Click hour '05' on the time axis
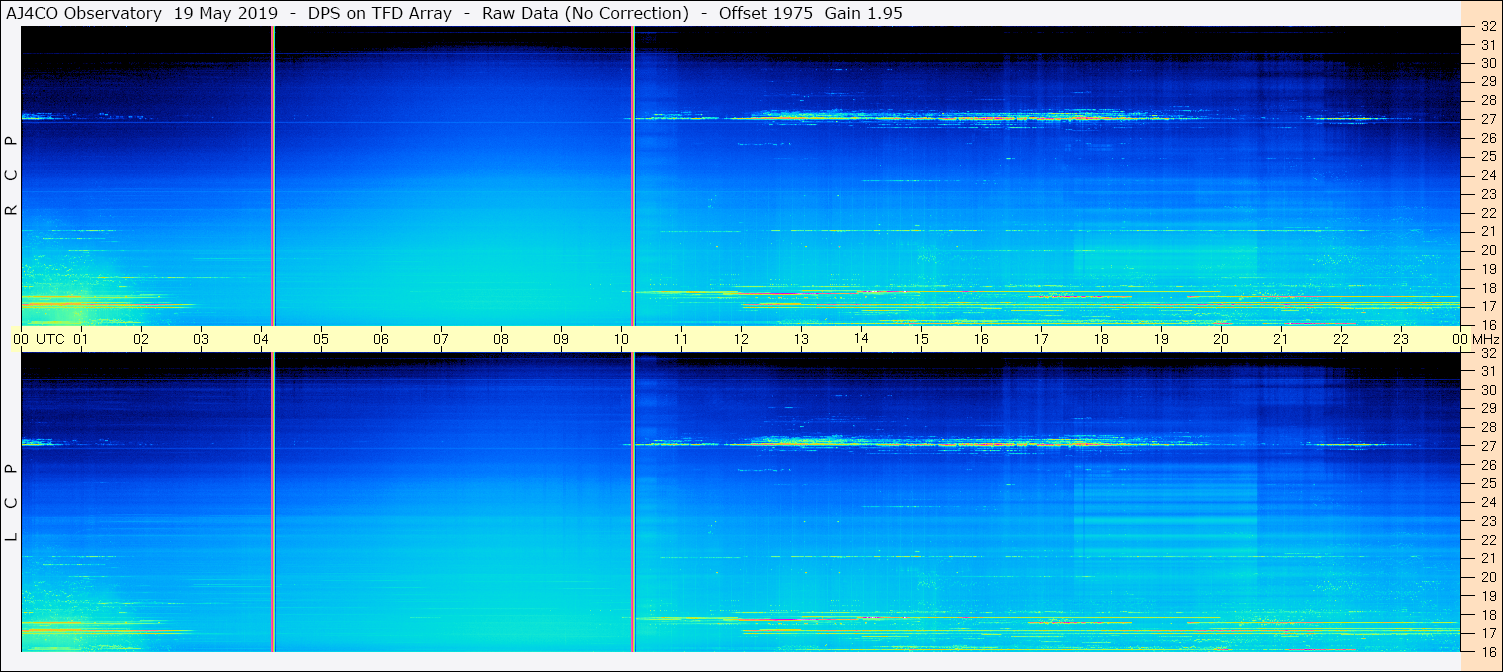Screen dimensions: 1503x672 click(321, 340)
